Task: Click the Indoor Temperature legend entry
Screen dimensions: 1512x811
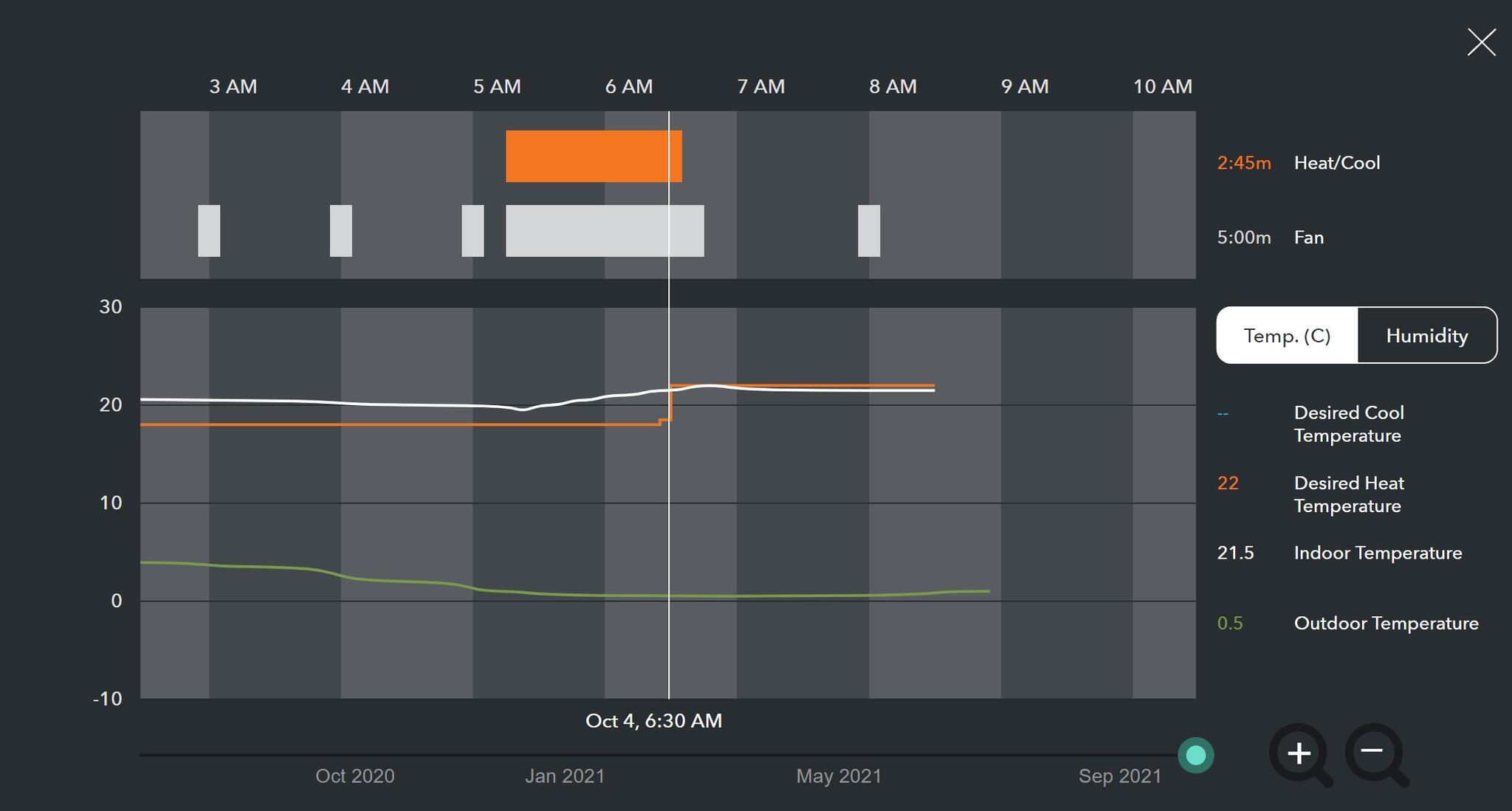Action: tap(1378, 553)
